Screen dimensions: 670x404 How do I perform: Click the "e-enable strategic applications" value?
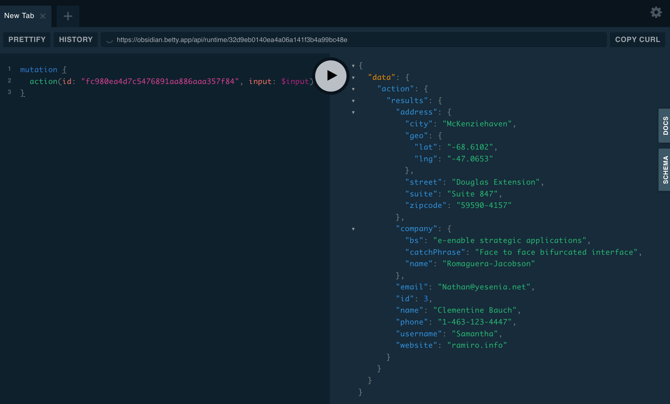tap(510, 240)
